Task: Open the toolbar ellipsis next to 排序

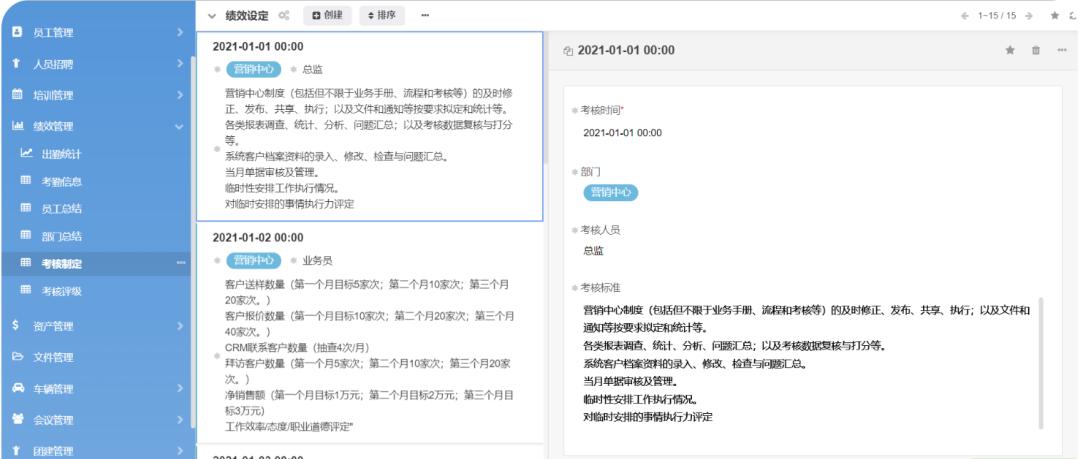Action: (425, 15)
